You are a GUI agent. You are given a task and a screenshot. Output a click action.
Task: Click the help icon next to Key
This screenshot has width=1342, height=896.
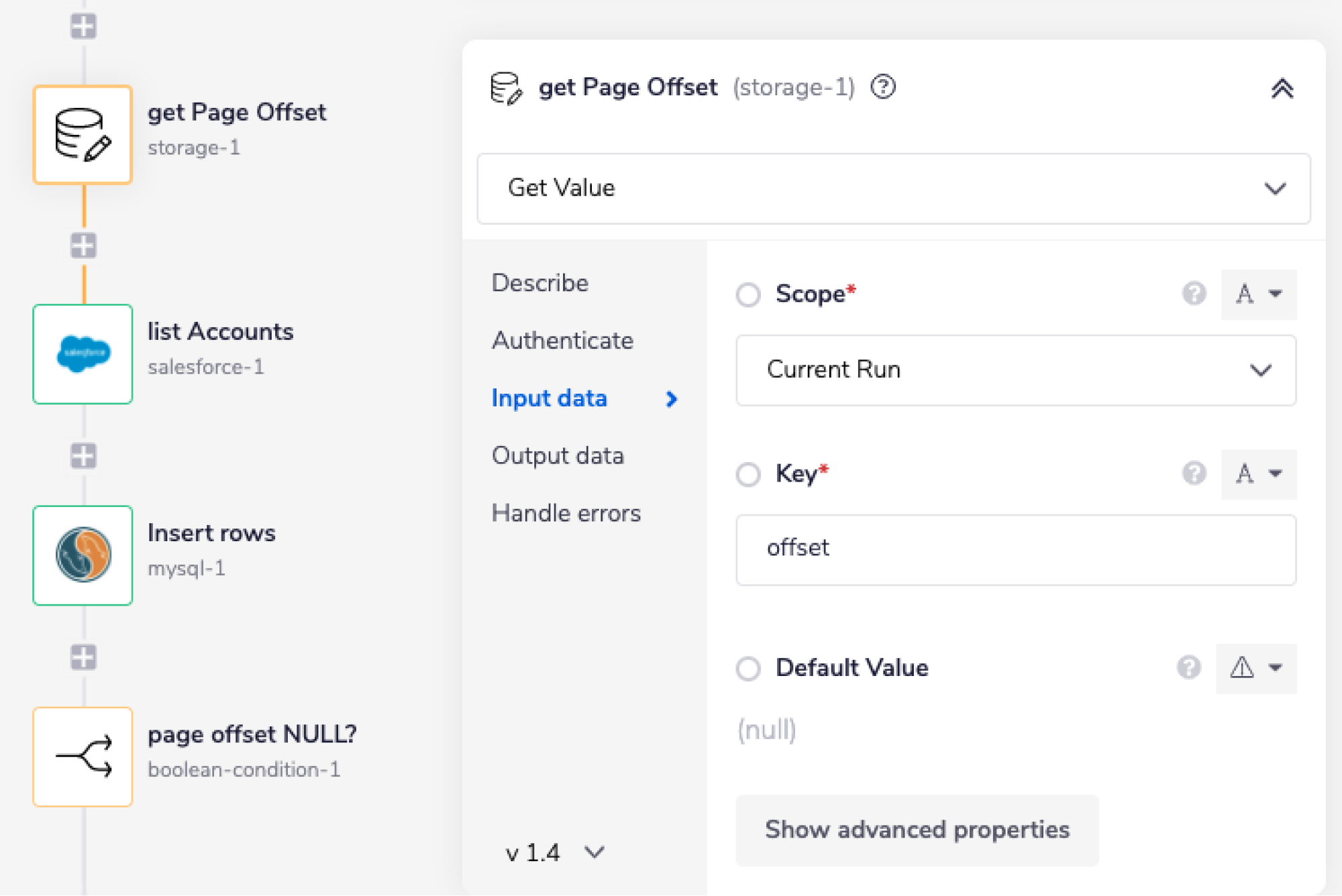tap(1194, 473)
